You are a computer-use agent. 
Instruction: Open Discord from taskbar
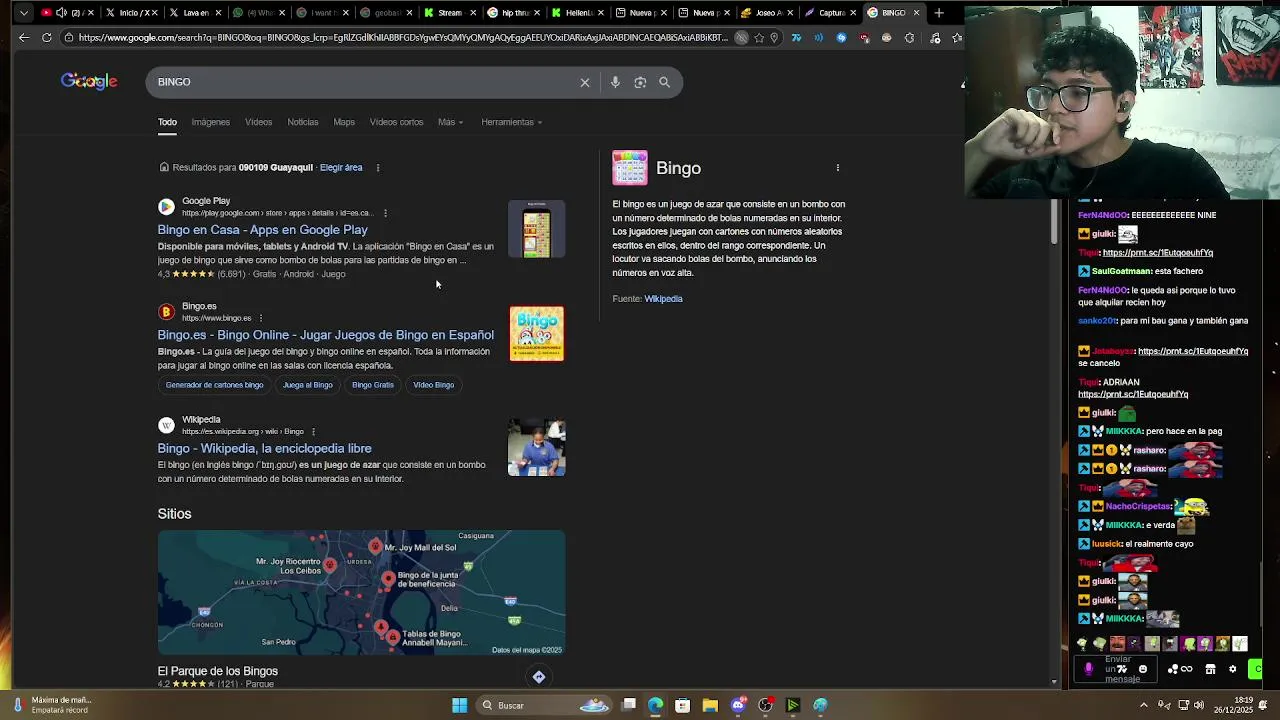point(738,705)
